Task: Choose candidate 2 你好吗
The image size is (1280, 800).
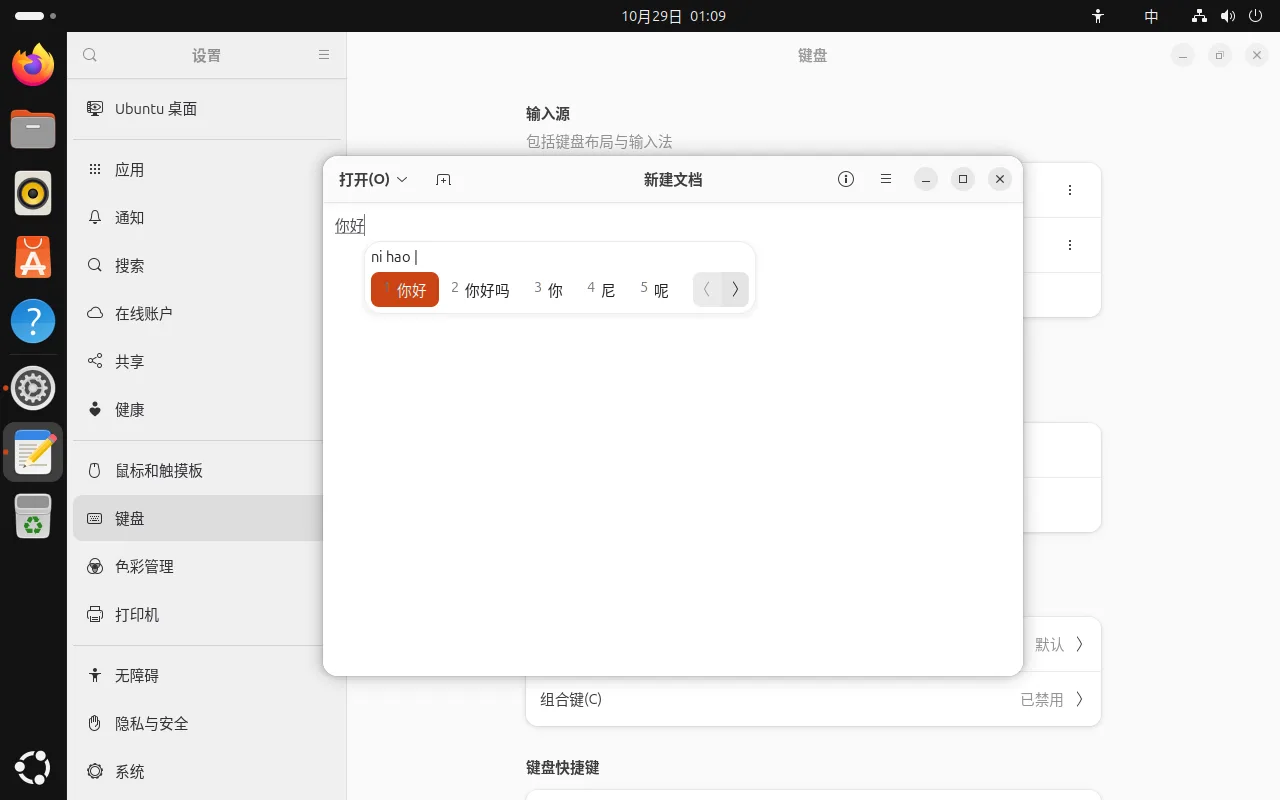Action: pos(480,290)
